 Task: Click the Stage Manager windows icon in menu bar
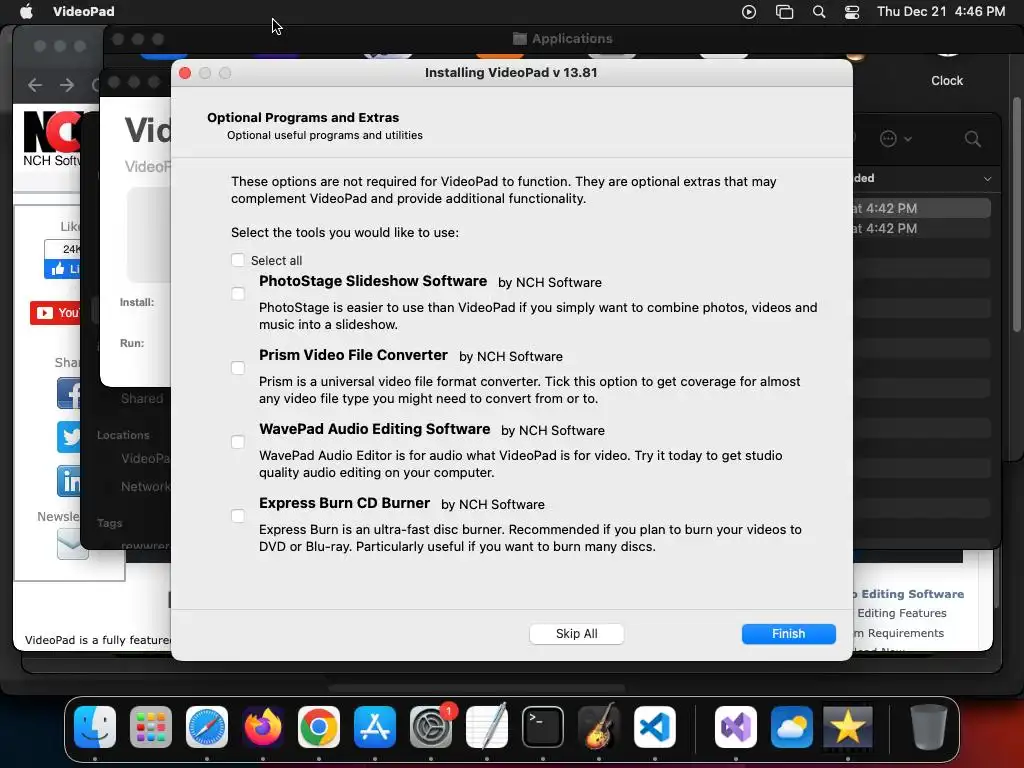pyautogui.click(x=784, y=12)
